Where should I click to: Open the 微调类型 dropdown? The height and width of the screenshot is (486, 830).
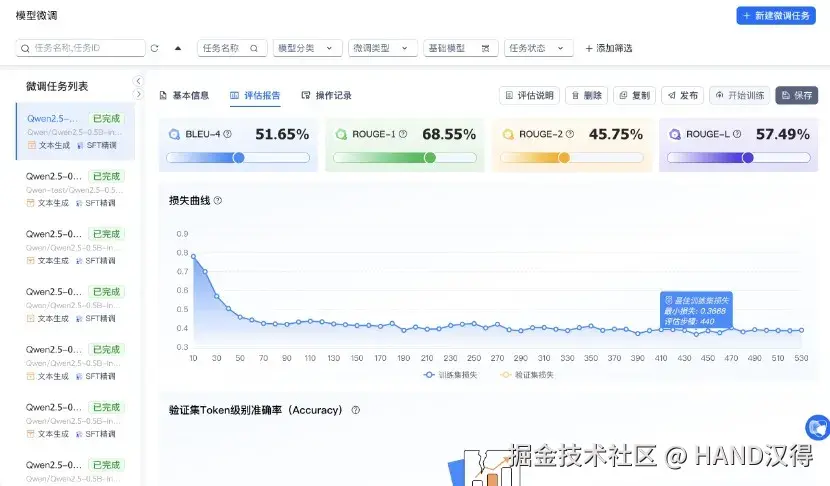point(383,48)
